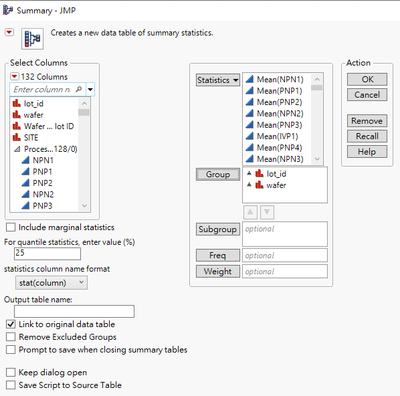Click the quantile value field showing 25

pyautogui.click(x=47, y=253)
